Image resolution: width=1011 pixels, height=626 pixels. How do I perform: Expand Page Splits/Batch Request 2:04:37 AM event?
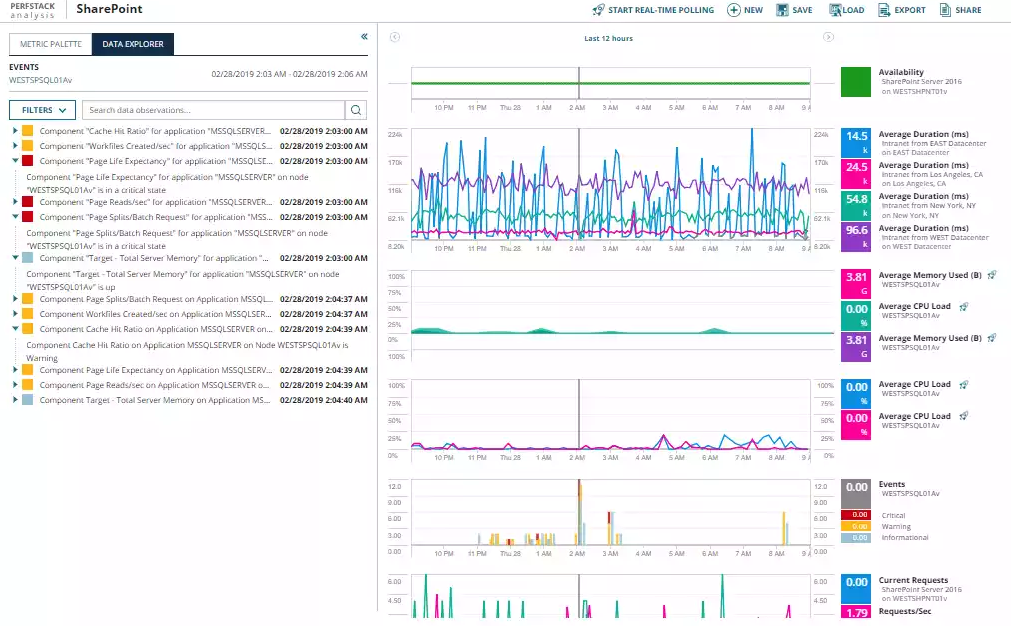(x=15, y=299)
